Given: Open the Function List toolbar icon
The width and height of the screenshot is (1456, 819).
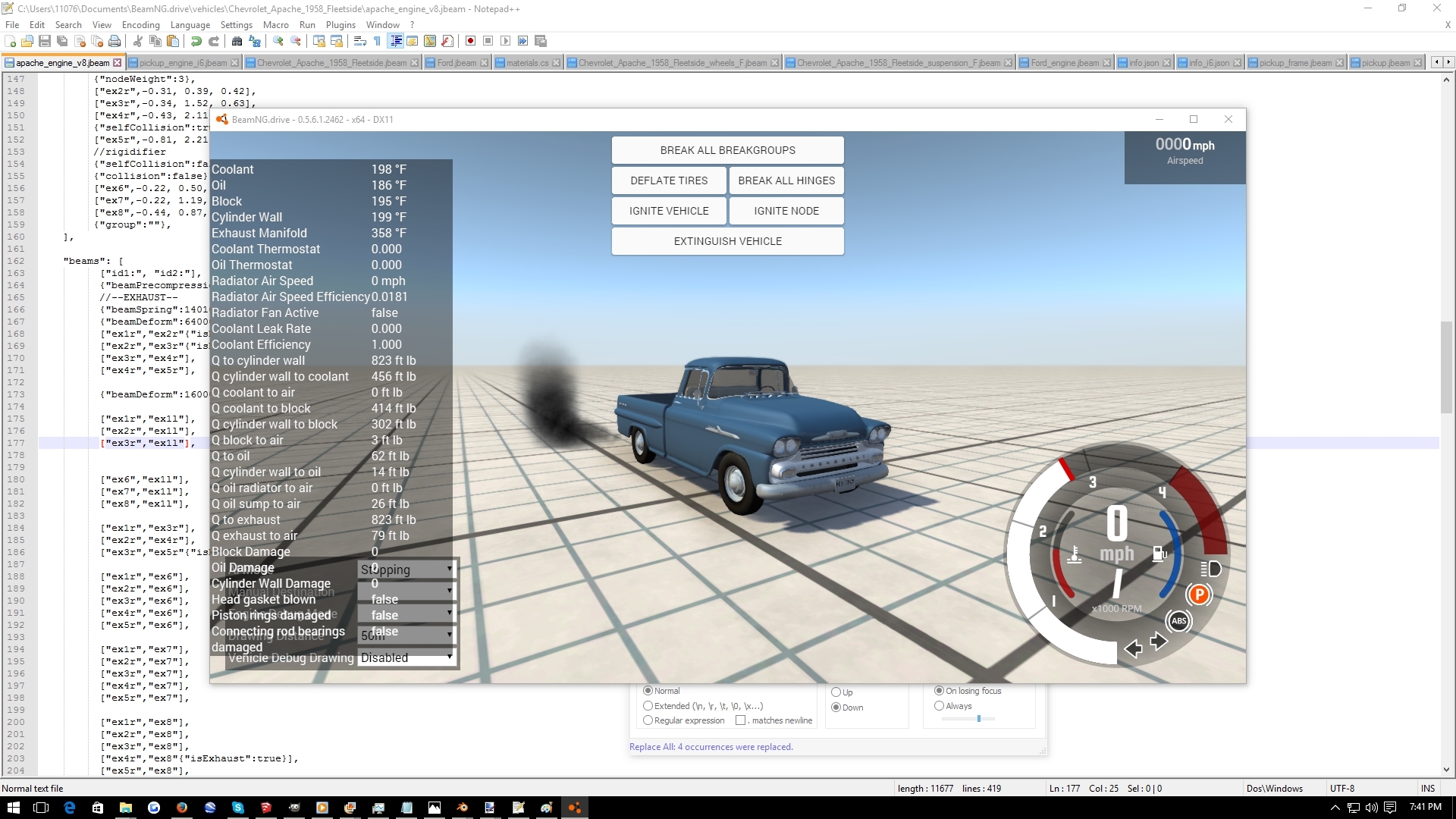Looking at the screenshot, I should [447, 41].
